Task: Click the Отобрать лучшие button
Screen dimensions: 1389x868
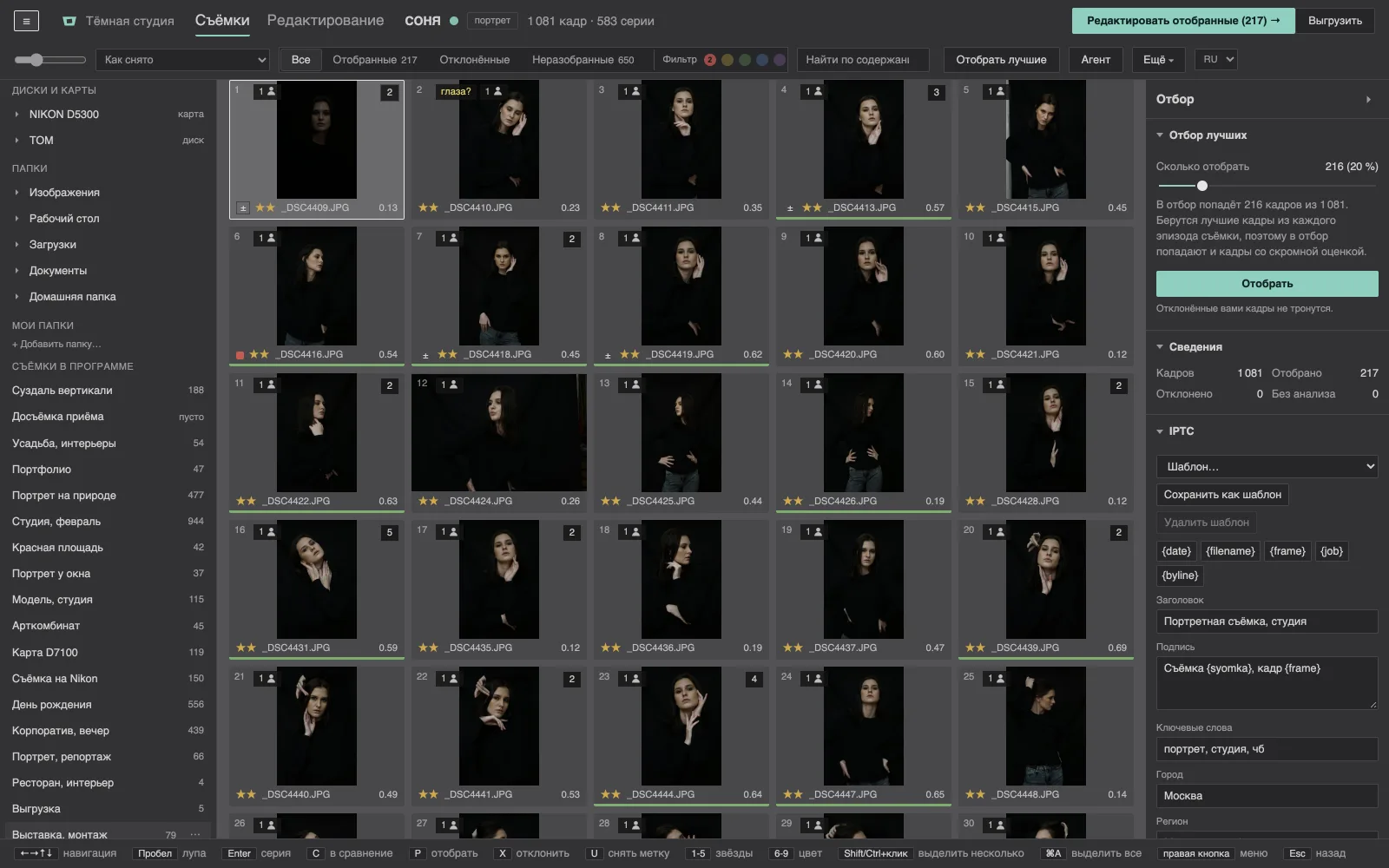Action: (x=1001, y=60)
